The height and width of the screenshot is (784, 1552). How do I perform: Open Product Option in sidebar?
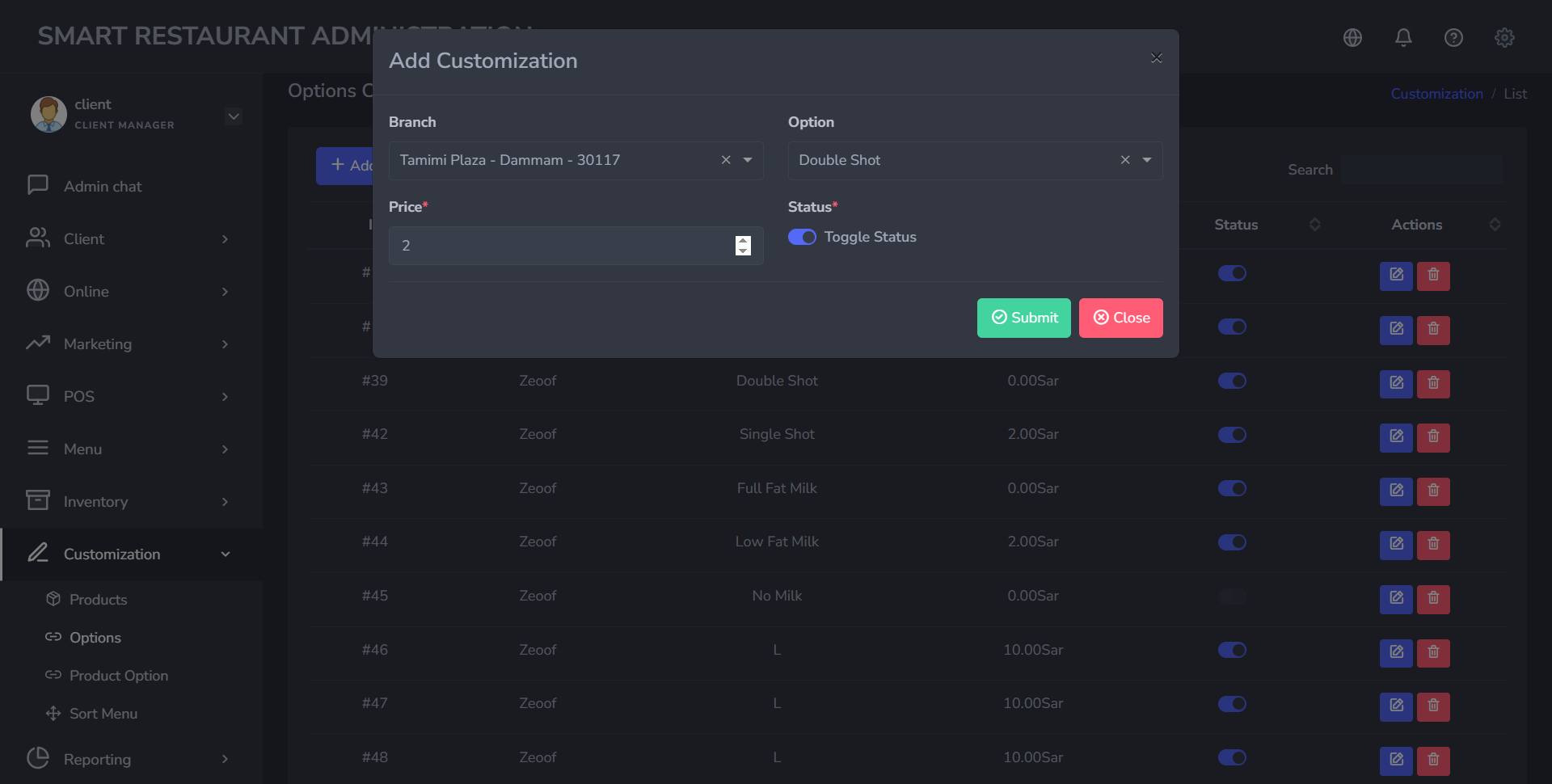118,676
